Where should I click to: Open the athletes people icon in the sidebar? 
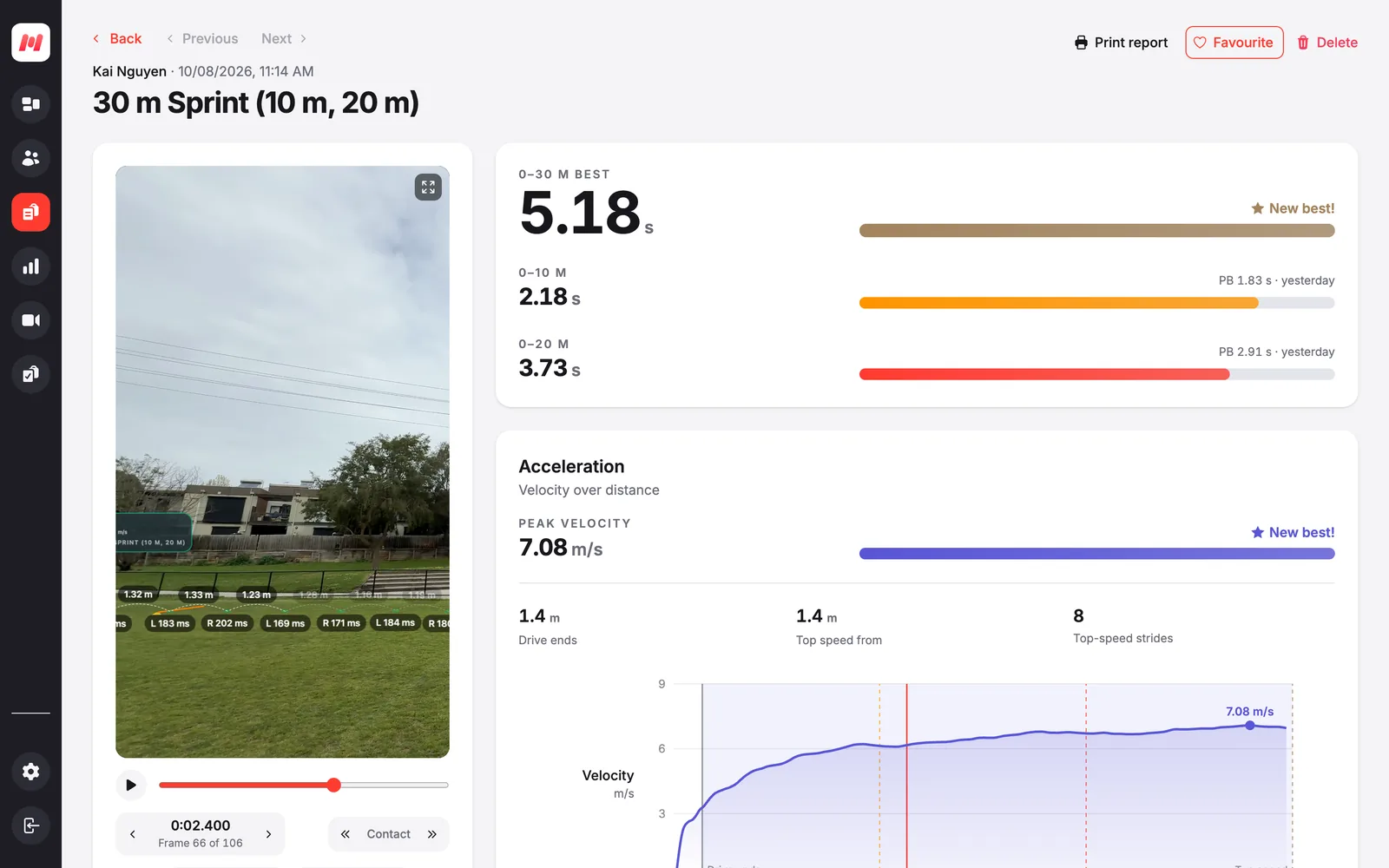30,158
